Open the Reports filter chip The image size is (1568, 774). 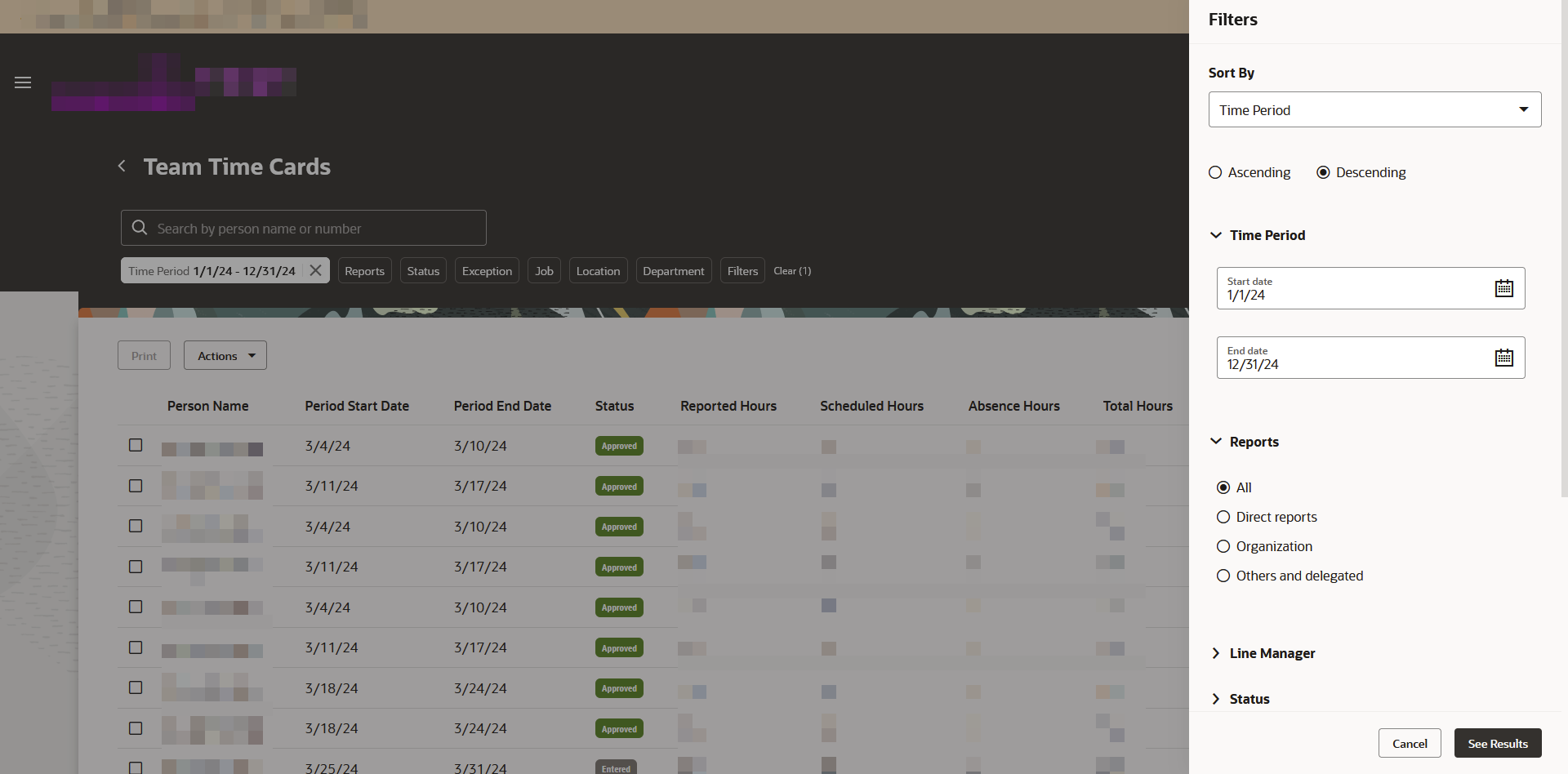(x=364, y=270)
